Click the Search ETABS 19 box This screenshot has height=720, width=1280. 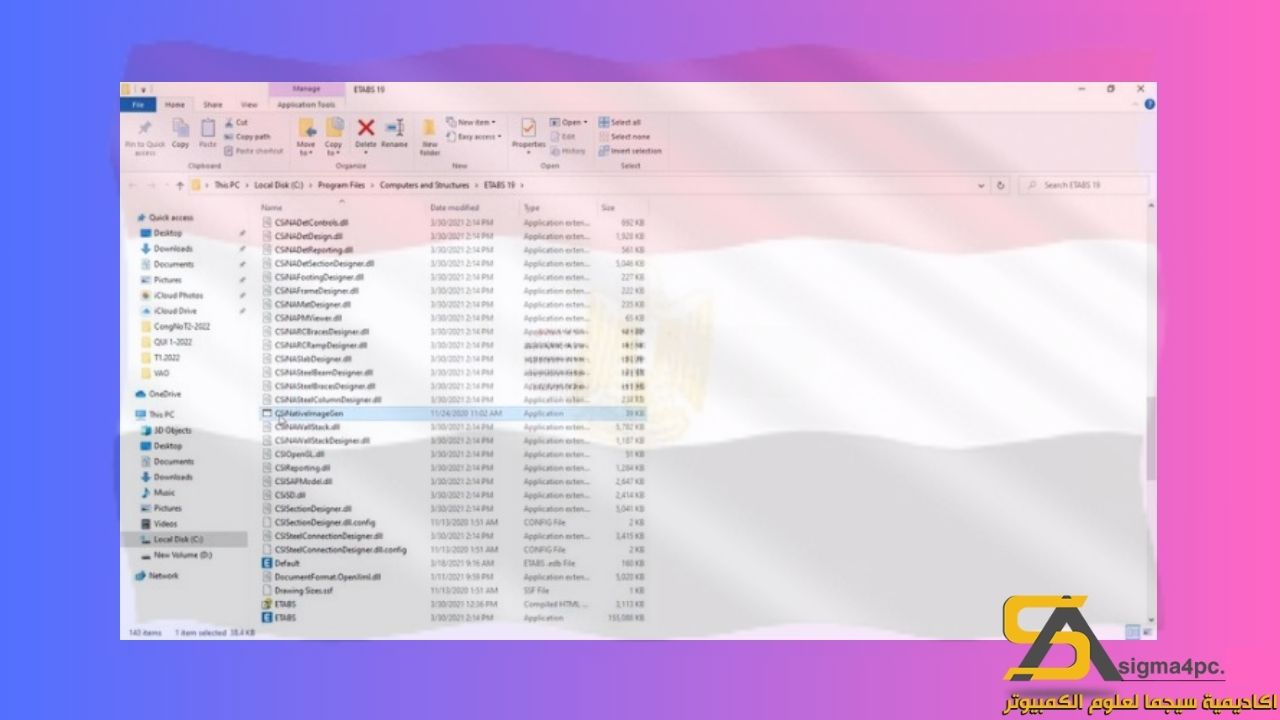pos(1084,185)
